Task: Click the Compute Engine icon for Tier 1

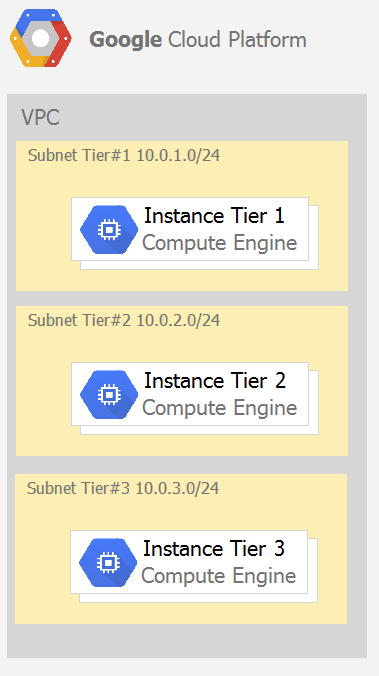Action: (x=109, y=229)
